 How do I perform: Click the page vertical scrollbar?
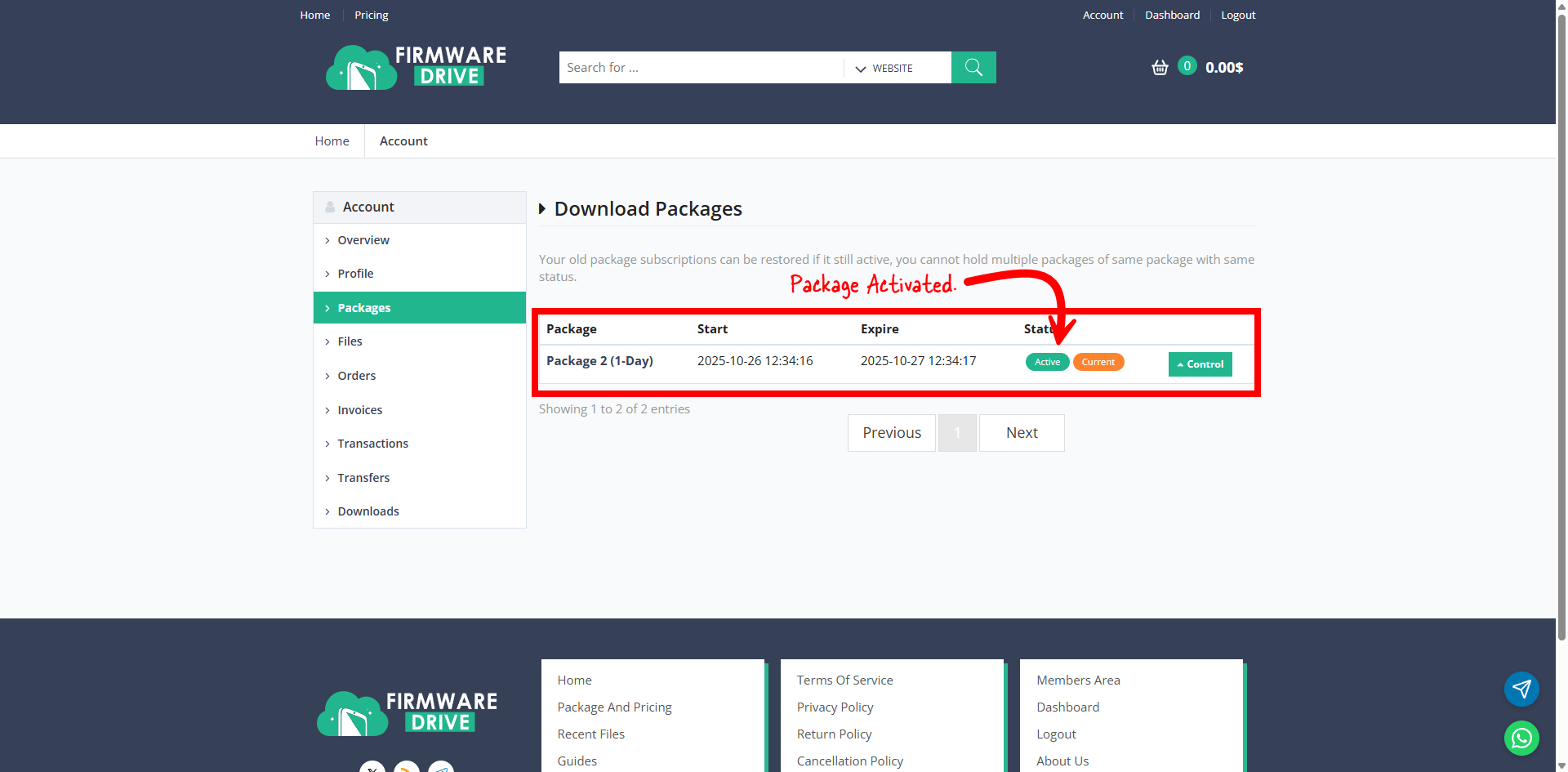(1561, 327)
